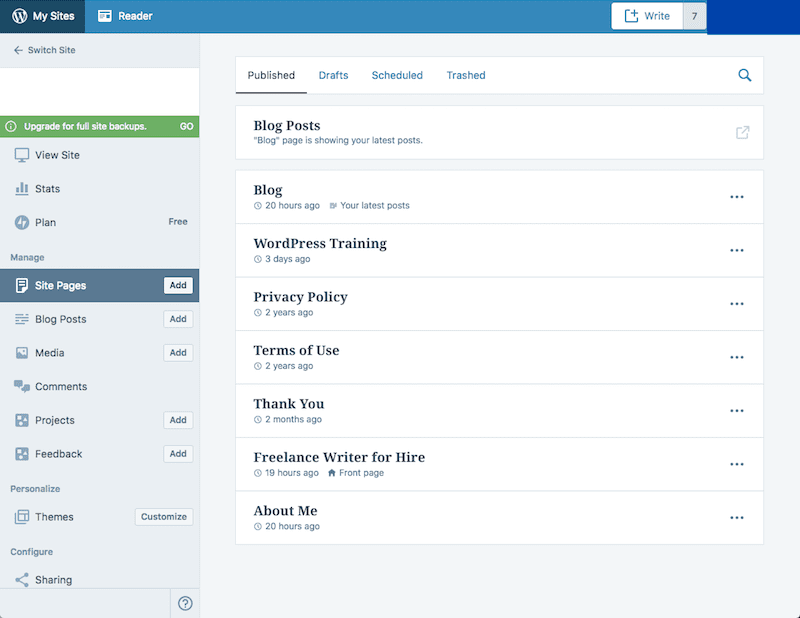Screen dimensions: 800x618
Task: Open options for Freelance Writer for Hire
Action: coord(736,464)
